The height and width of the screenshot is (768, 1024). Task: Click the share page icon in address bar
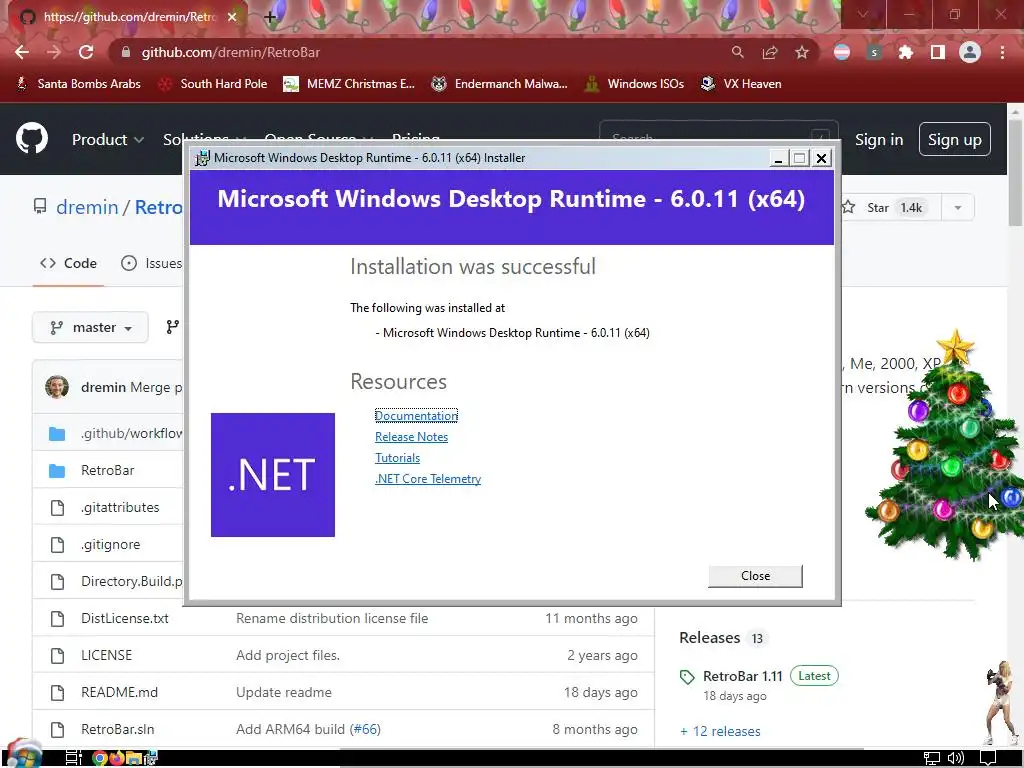[770, 52]
